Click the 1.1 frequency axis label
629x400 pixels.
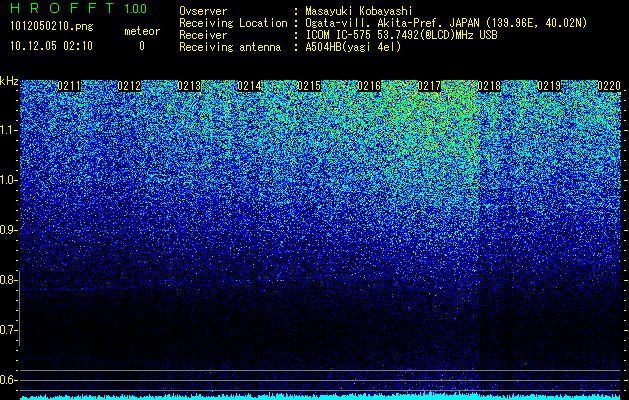[9, 130]
